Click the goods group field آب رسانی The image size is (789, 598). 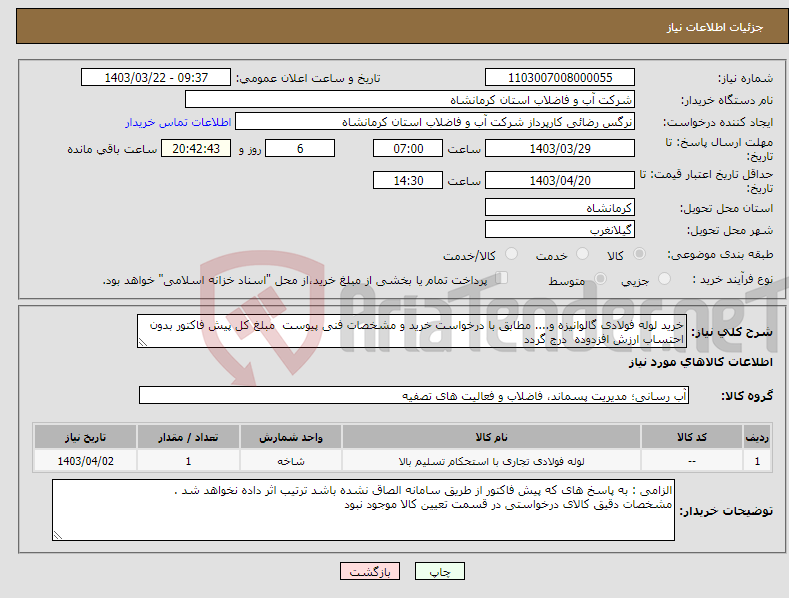[x=414, y=396]
